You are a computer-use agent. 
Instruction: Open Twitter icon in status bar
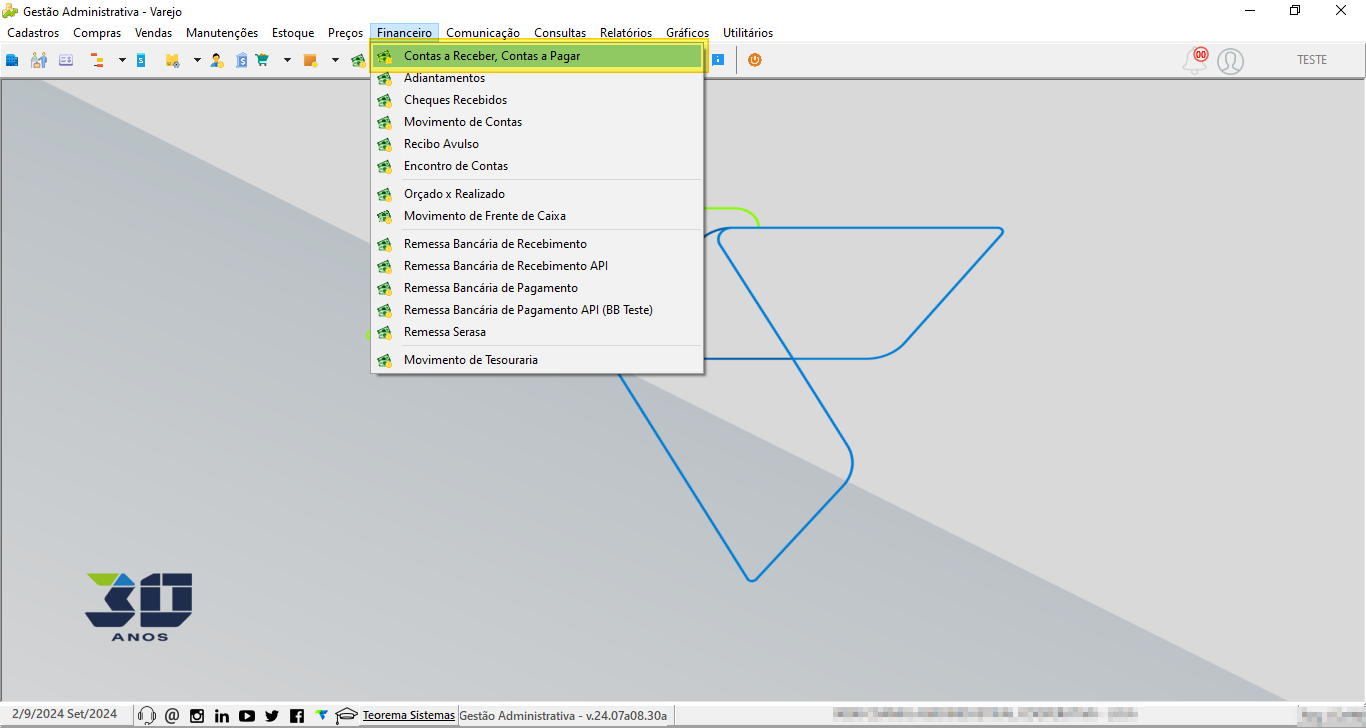tap(272, 715)
